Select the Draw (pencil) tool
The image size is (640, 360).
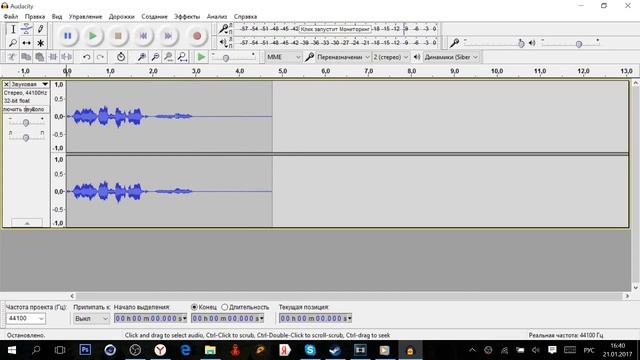point(40,29)
